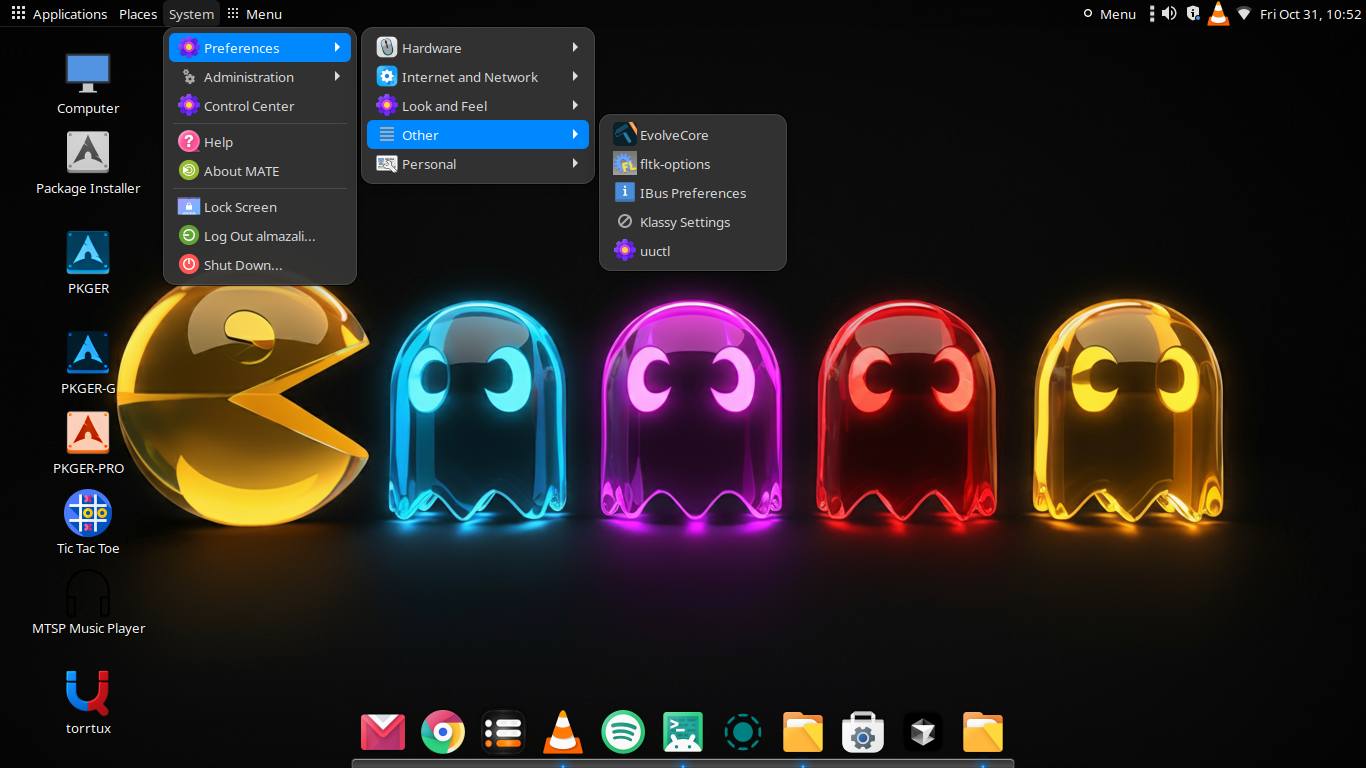Open the shield info tray icon
This screenshot has width=1366, height=768.
(x=1193, y=14)
